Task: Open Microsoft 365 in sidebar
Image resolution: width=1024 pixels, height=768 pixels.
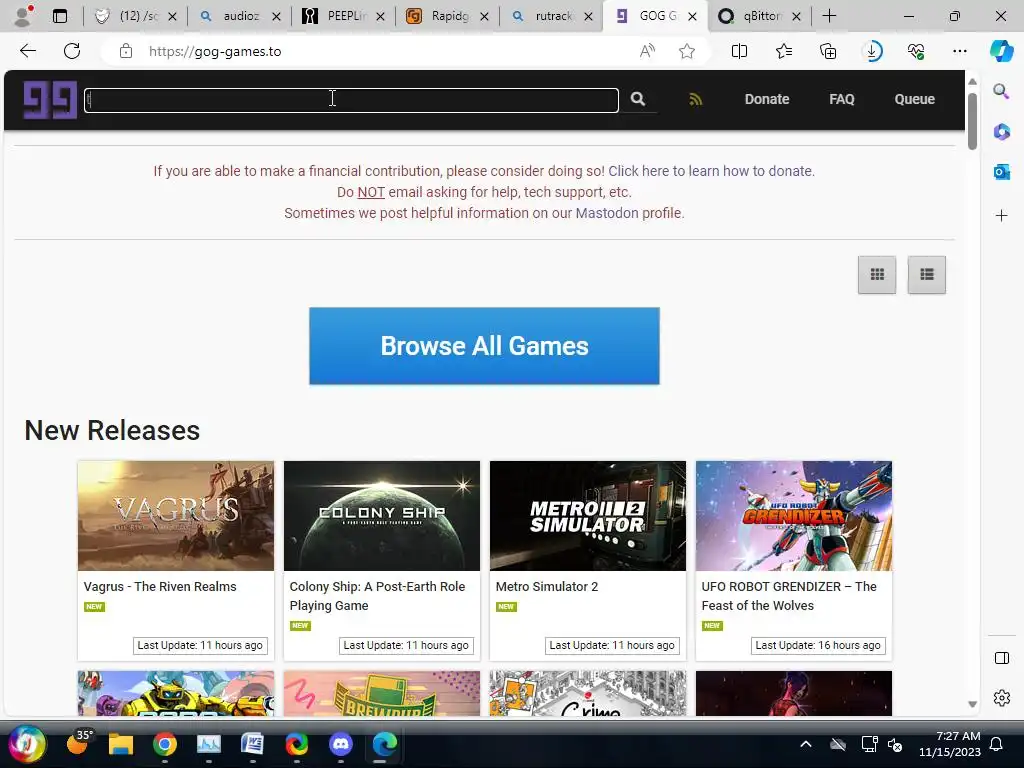Action: (x=1001, y=132)
